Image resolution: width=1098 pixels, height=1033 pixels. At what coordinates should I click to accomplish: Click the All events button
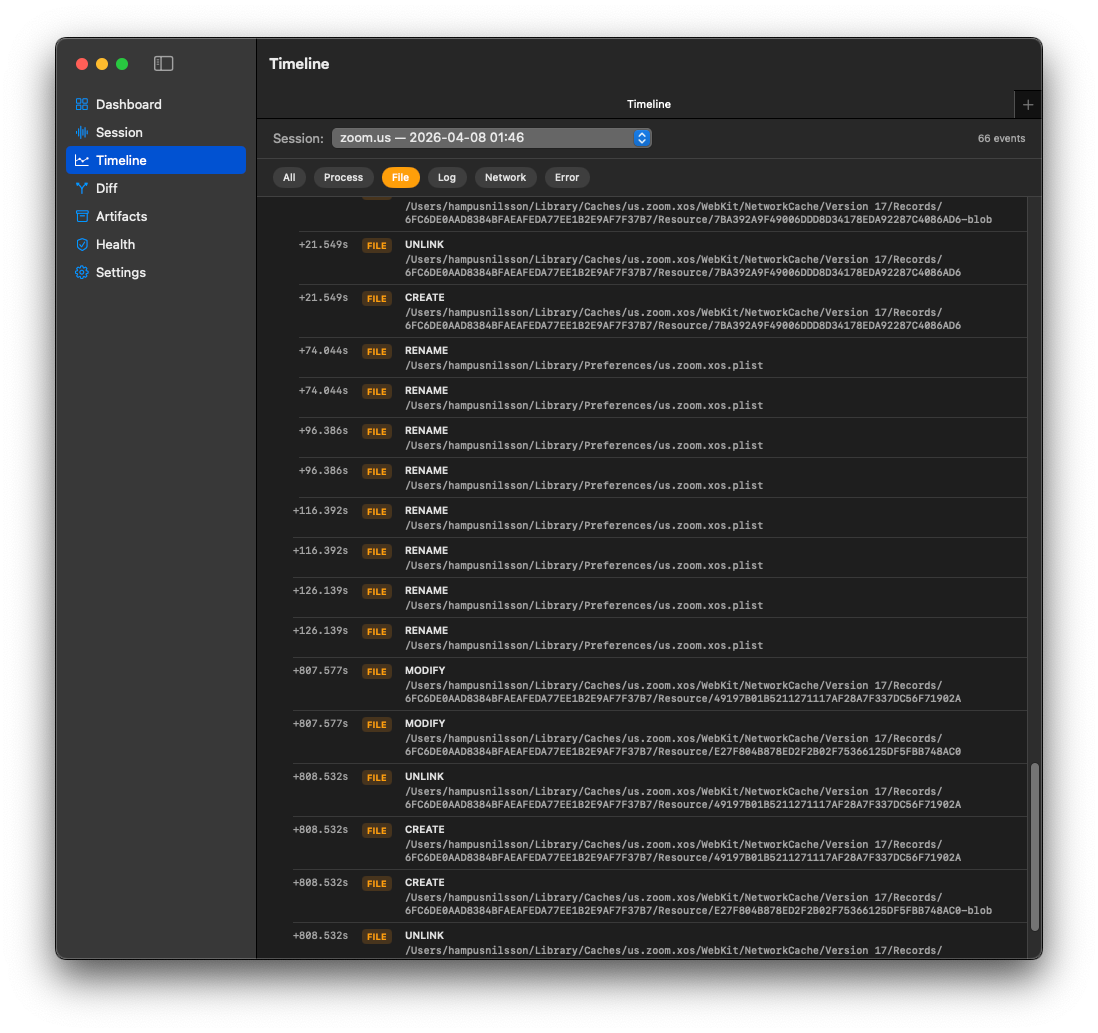(x=289, y=177)
